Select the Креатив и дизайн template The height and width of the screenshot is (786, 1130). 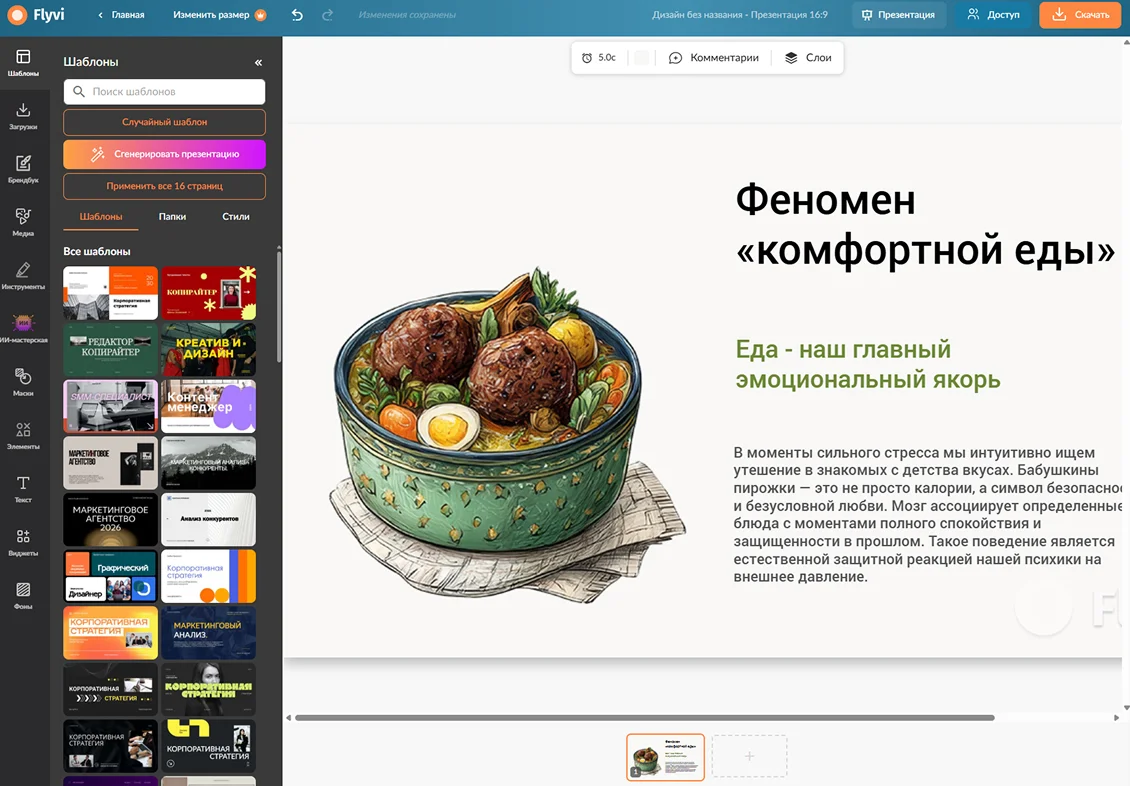tap(208, 349)
